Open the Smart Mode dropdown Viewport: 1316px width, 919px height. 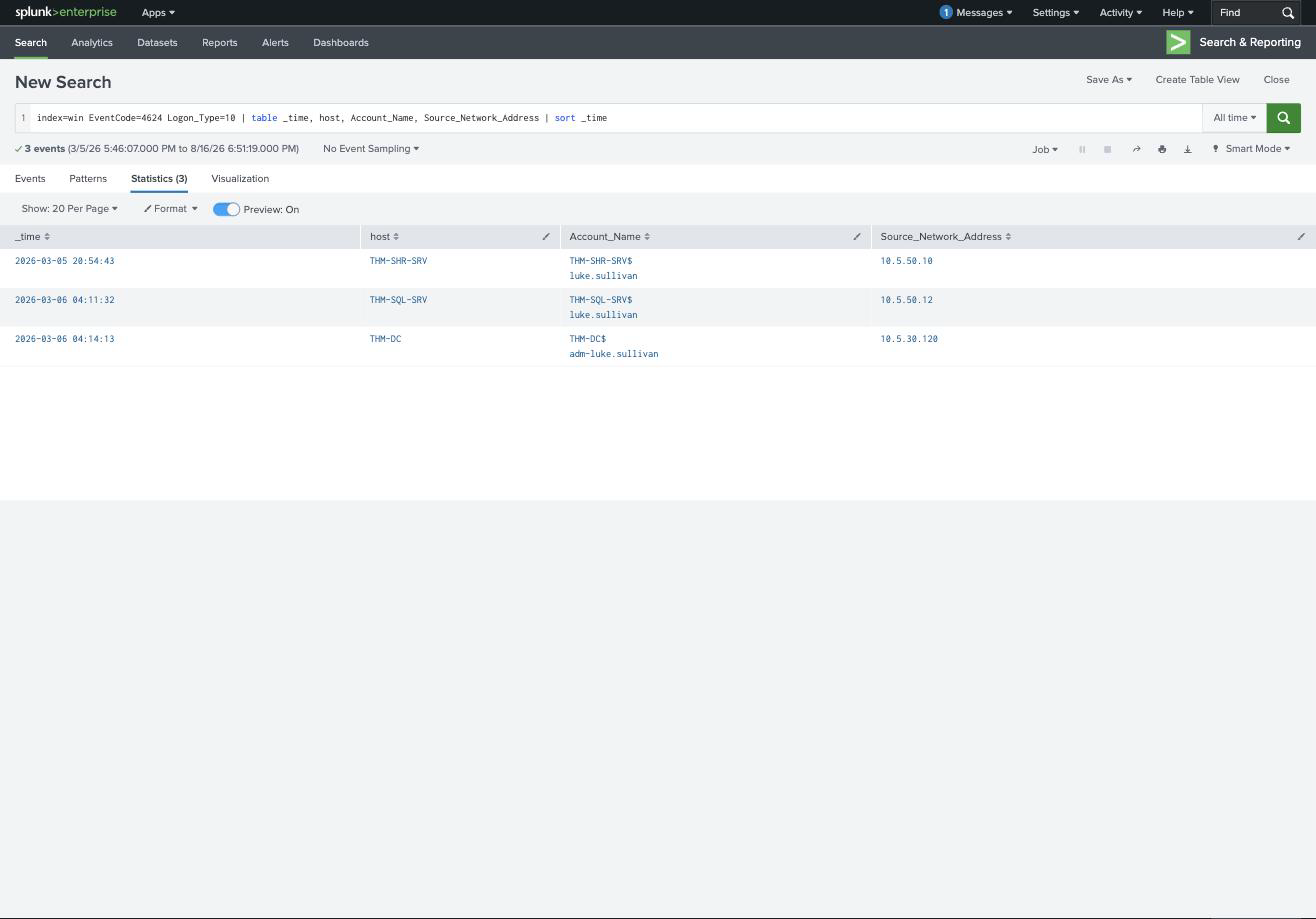[1251, 149]
